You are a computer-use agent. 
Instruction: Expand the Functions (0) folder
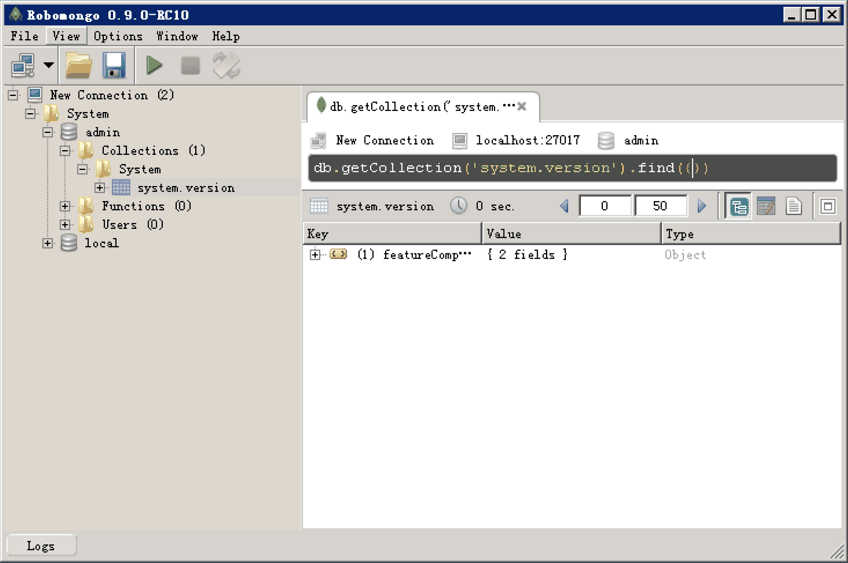point(65,206)
